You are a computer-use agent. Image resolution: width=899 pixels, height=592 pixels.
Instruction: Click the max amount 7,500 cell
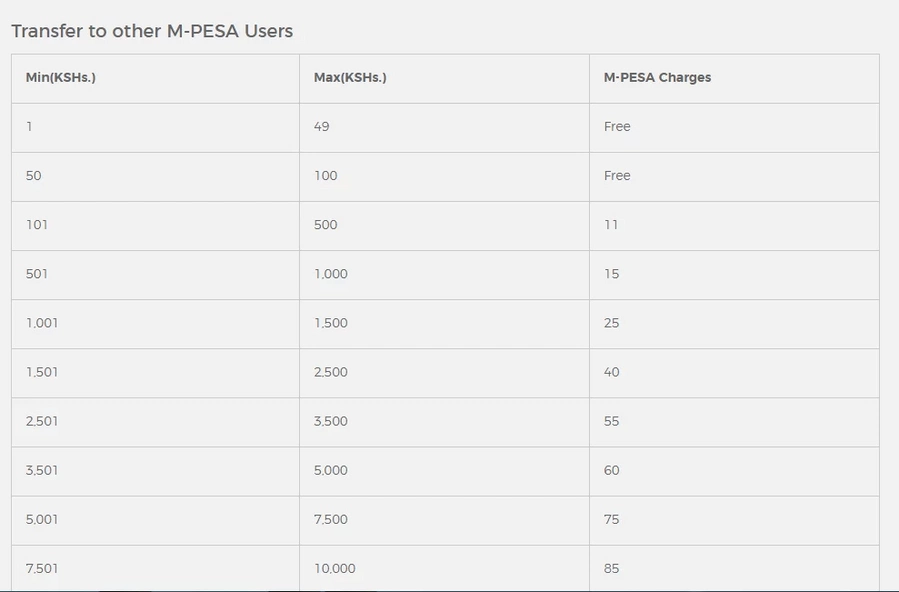[x=444, y=520]
